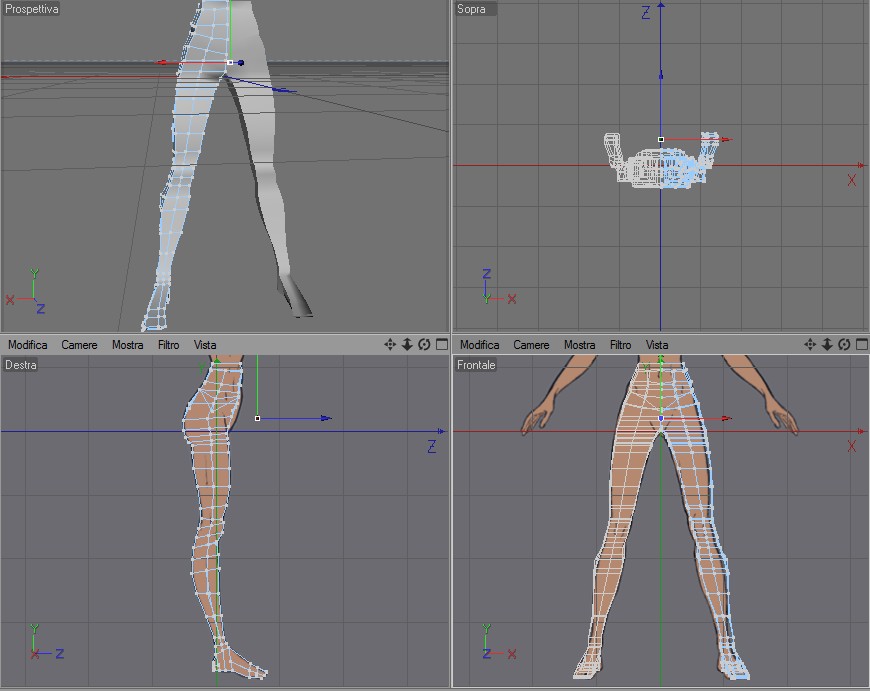This screenshot has height=691, width=870.
Task: Open the Mostra menu of the Destra viewport
Action: pyautogui.click(x=128, y=345)
